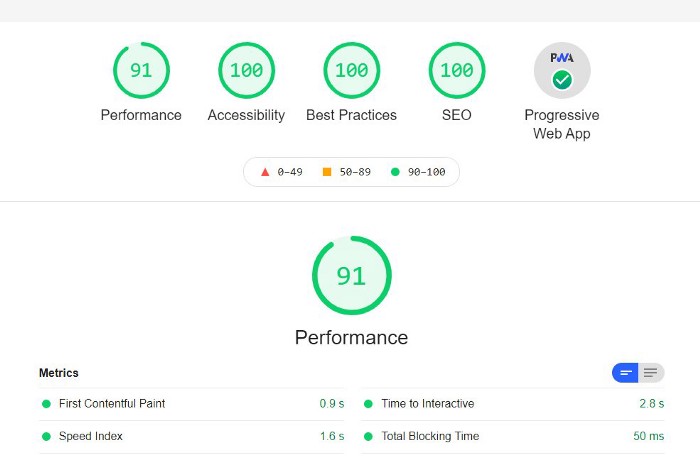Click green status dot beside First Contentful Paint
700x457 pixels.
click(x=46, y=404)
